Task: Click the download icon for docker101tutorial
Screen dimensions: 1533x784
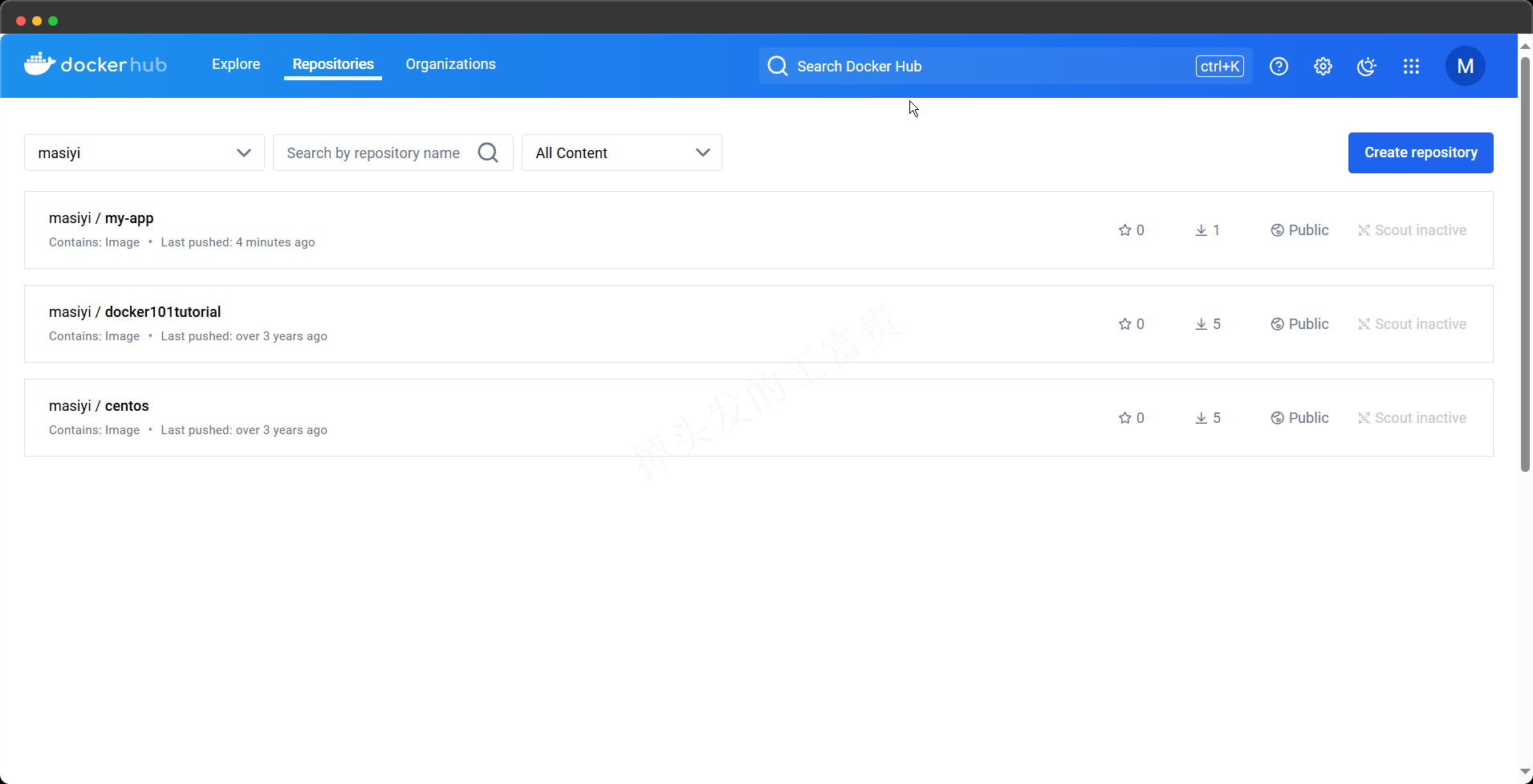Action: (x=1201, y=324)
